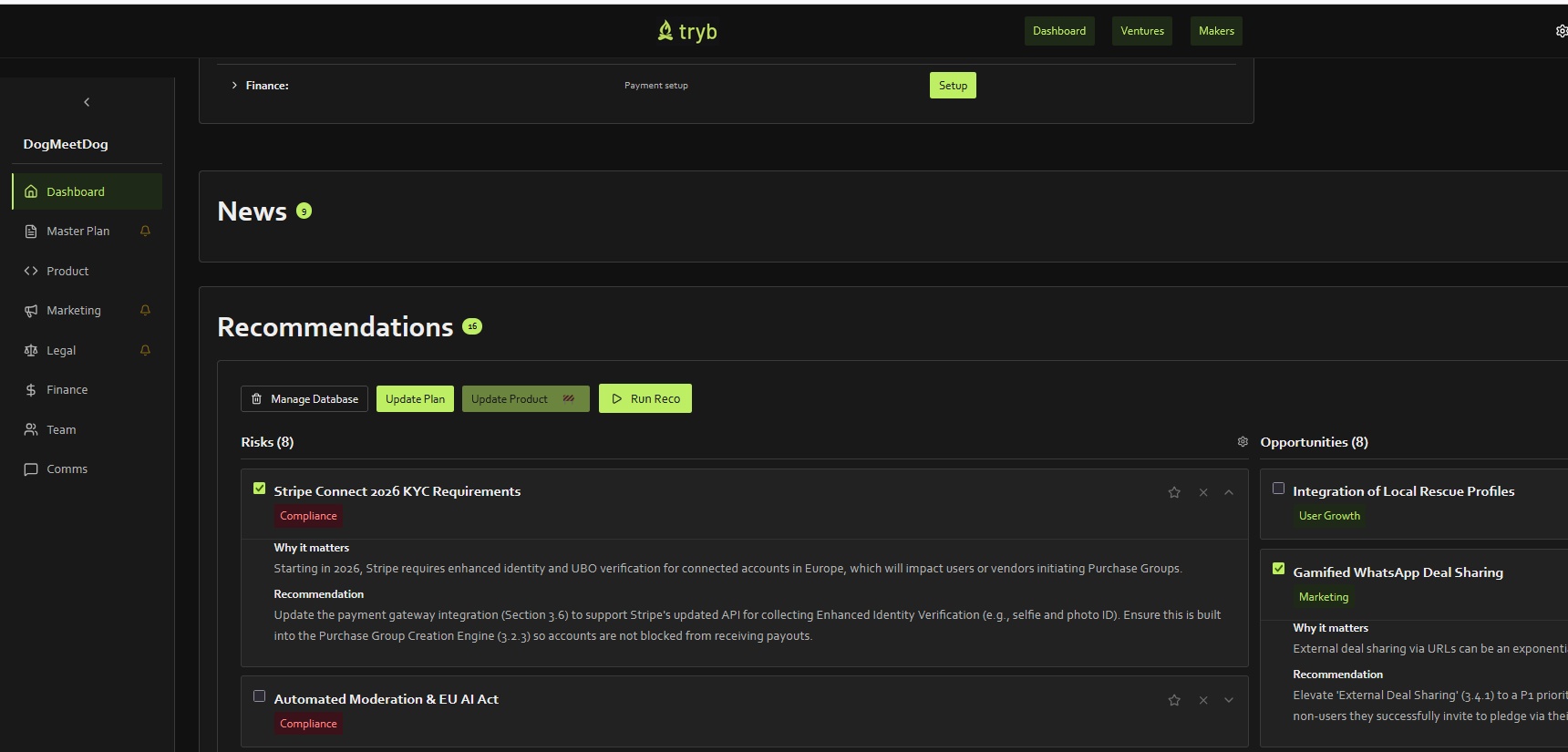This screenshot has height=752, width=1568.
Task: Click Run Reco button
Action: pyautogui.click(x=645, y=398)
